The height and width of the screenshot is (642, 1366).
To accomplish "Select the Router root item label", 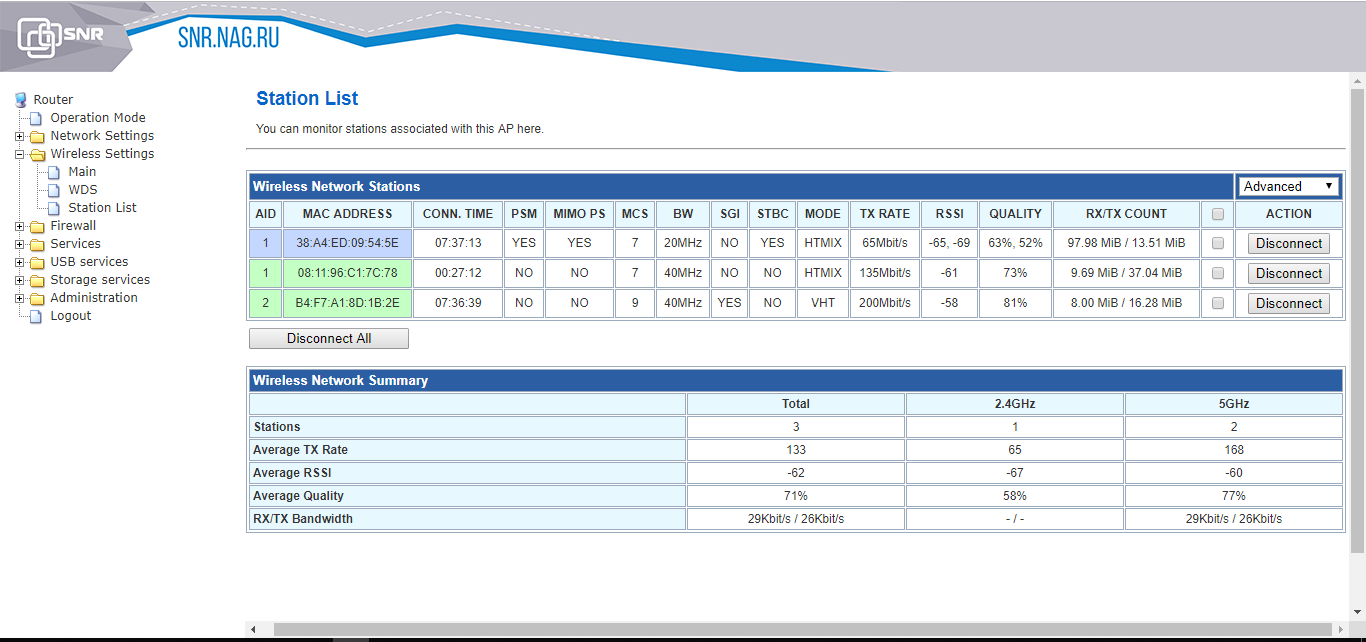I will click(x=53, y=100).
